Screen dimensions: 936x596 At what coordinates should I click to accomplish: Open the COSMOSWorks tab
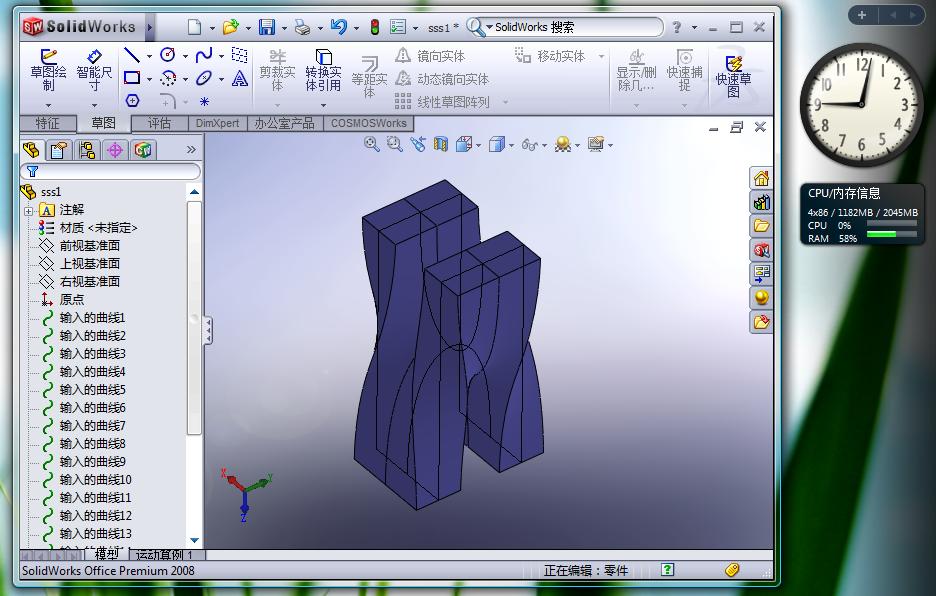pos(368,124)
